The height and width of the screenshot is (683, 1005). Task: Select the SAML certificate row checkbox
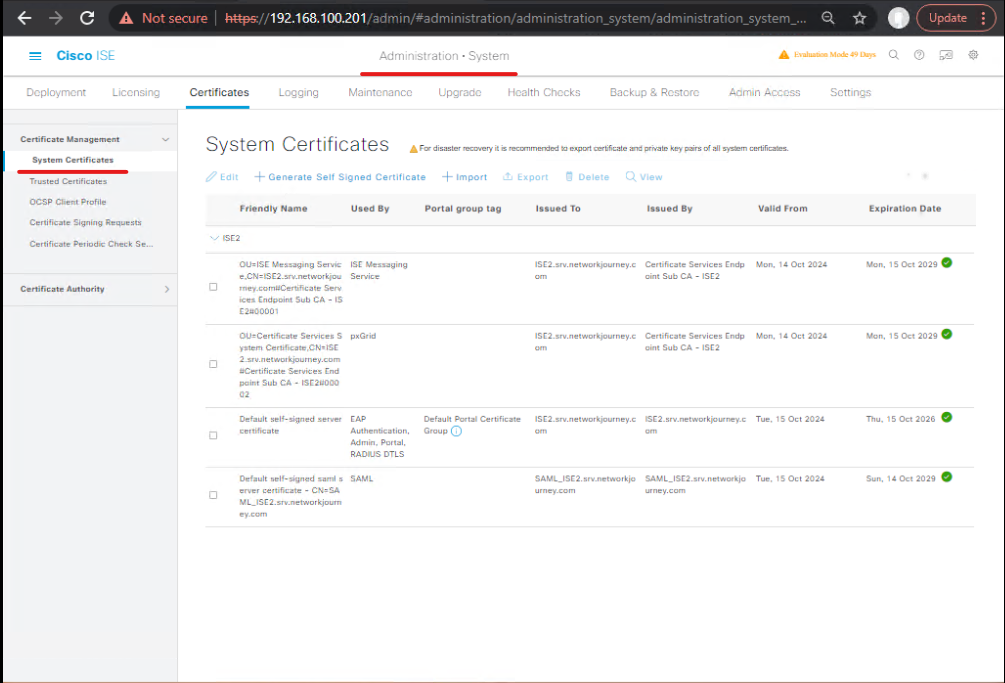pos(213,495)
